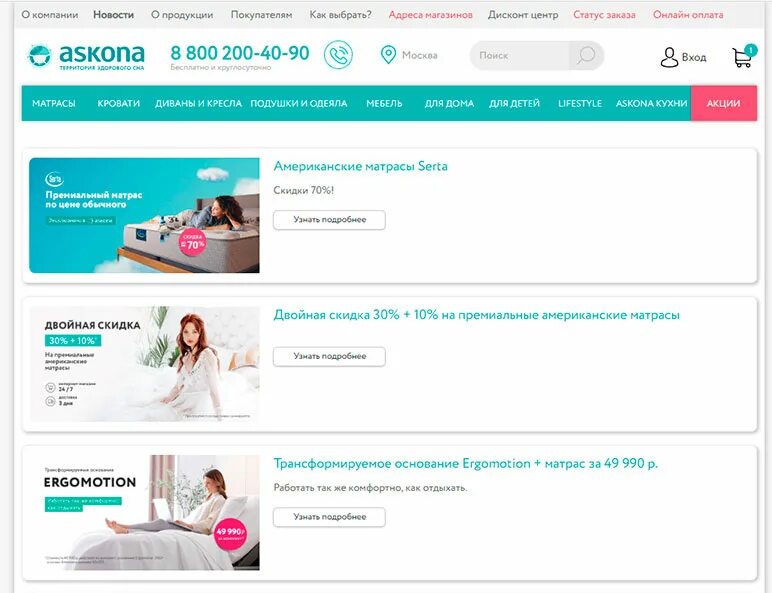Open Американские матрасы Serta headline
This screenshot has height=593, width=772.
[360, 166]
